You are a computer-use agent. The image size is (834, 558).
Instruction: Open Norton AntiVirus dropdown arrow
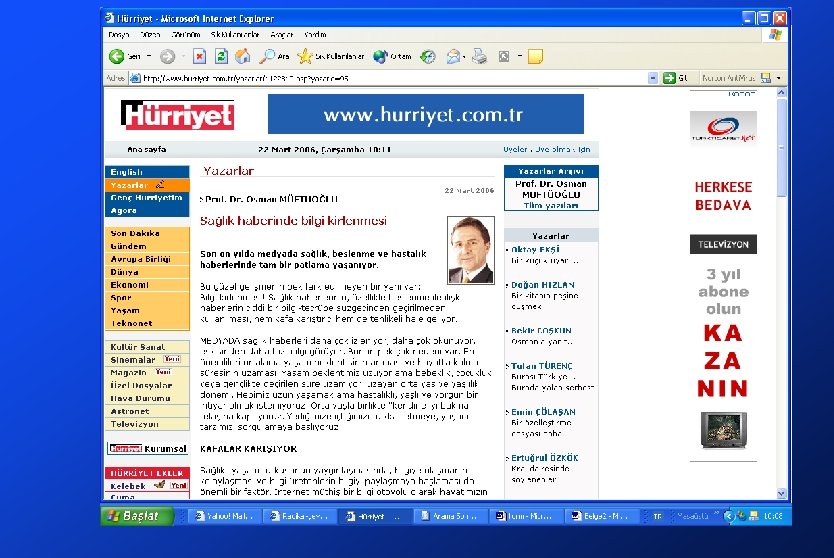coord(779,78)
